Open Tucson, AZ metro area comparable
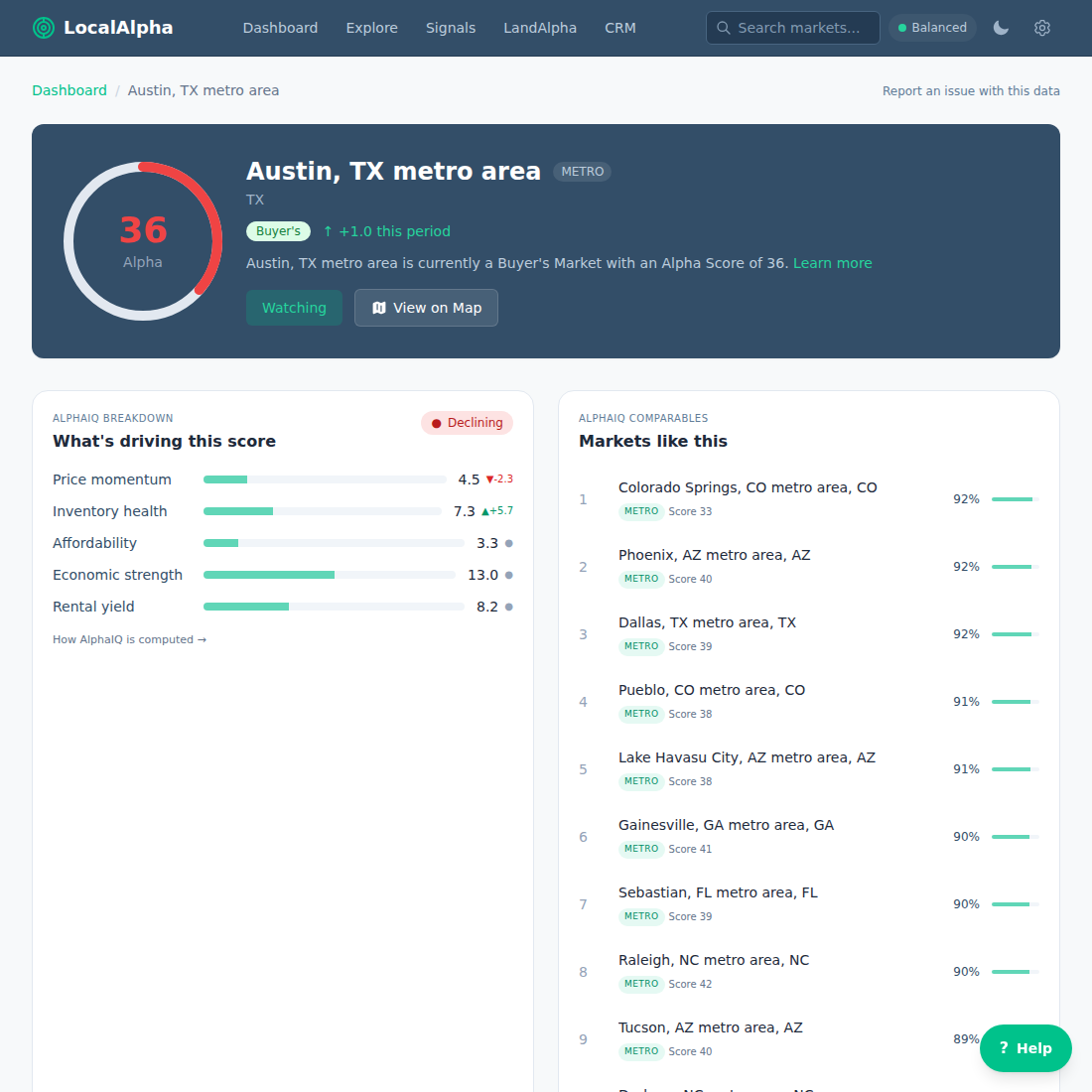1092x1092 pixels. (x=808, y=1039)
